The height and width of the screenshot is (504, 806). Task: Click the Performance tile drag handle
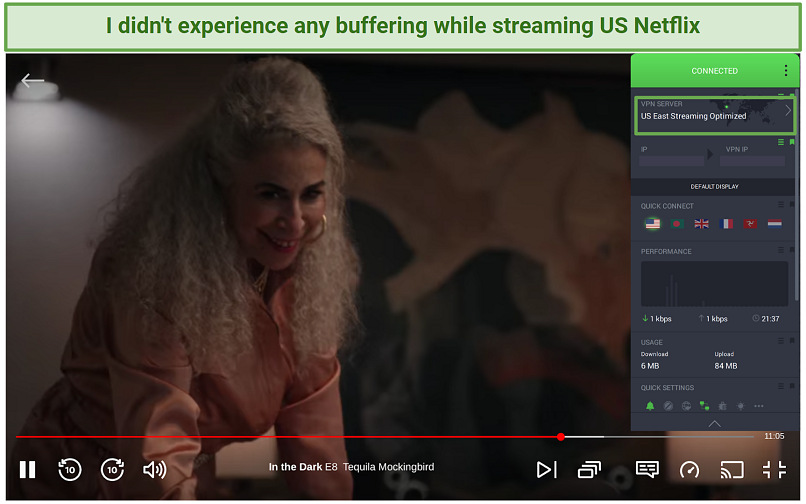coord(781,250)
